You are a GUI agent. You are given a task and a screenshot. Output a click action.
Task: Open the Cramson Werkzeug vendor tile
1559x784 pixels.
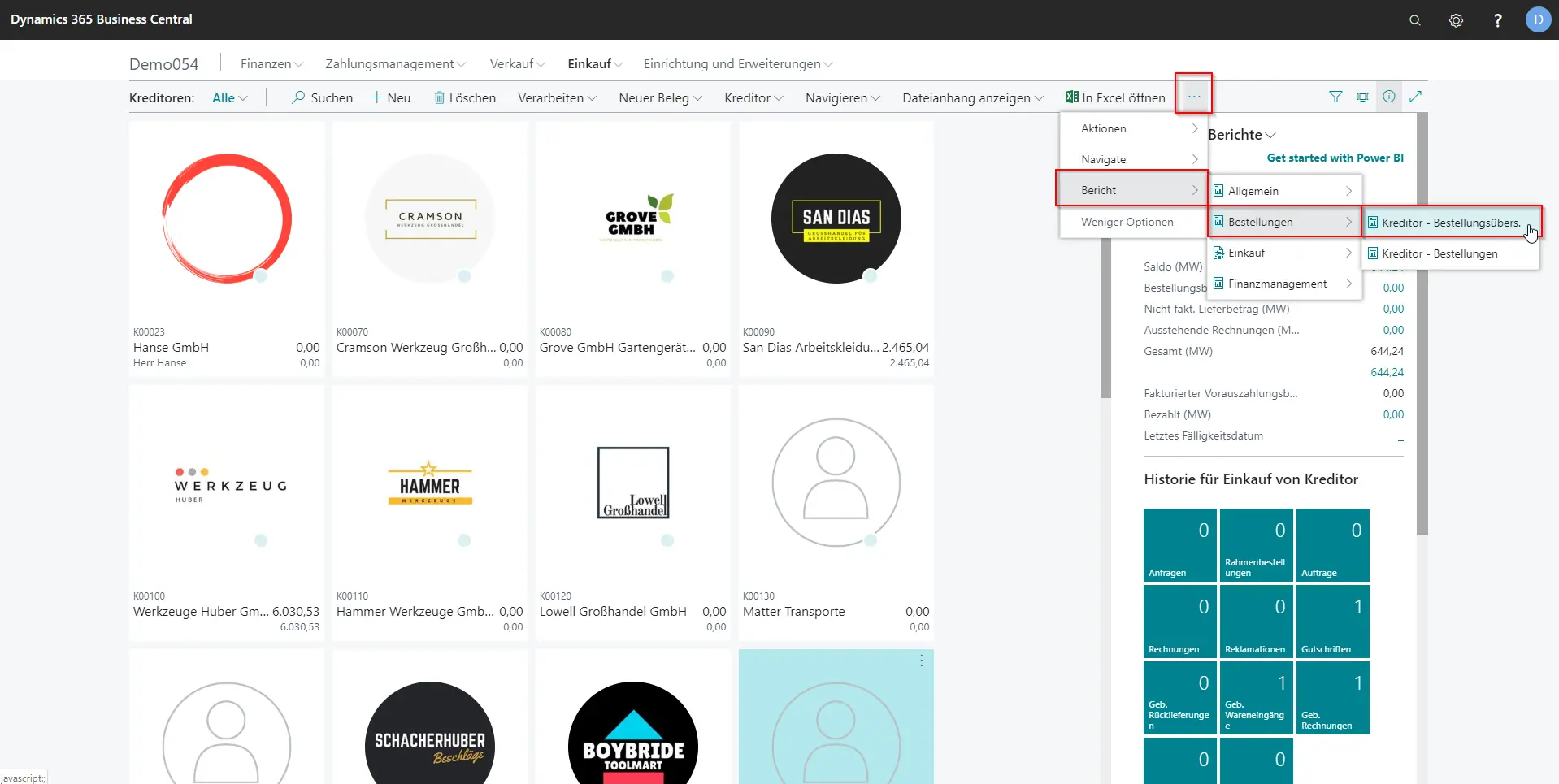coord(430,249)
